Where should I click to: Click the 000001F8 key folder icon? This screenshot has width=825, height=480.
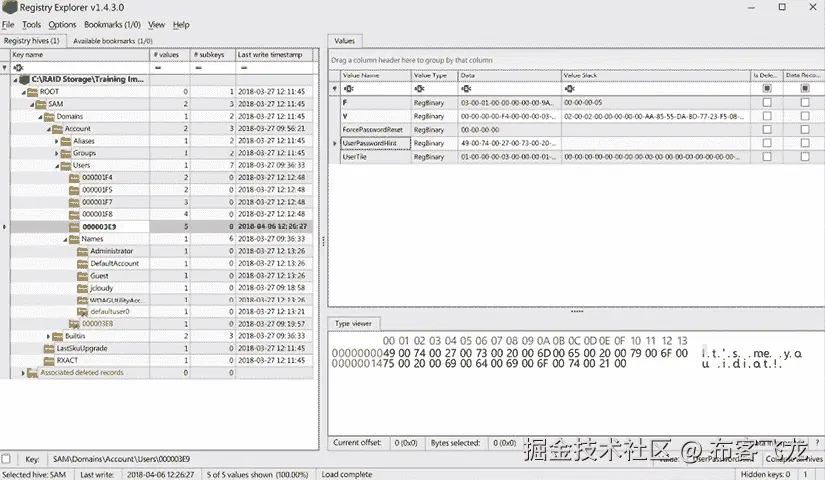coord(74,214)
